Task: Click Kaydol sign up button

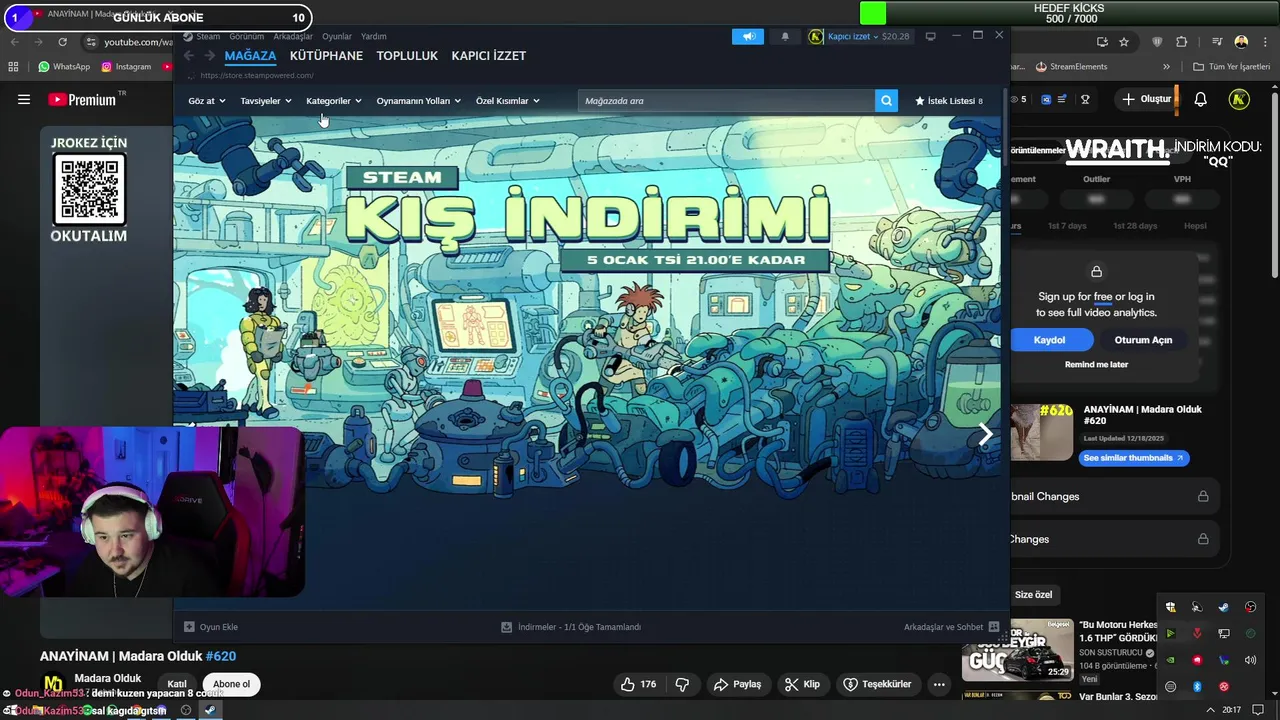Action: (x=1049, y=340)
